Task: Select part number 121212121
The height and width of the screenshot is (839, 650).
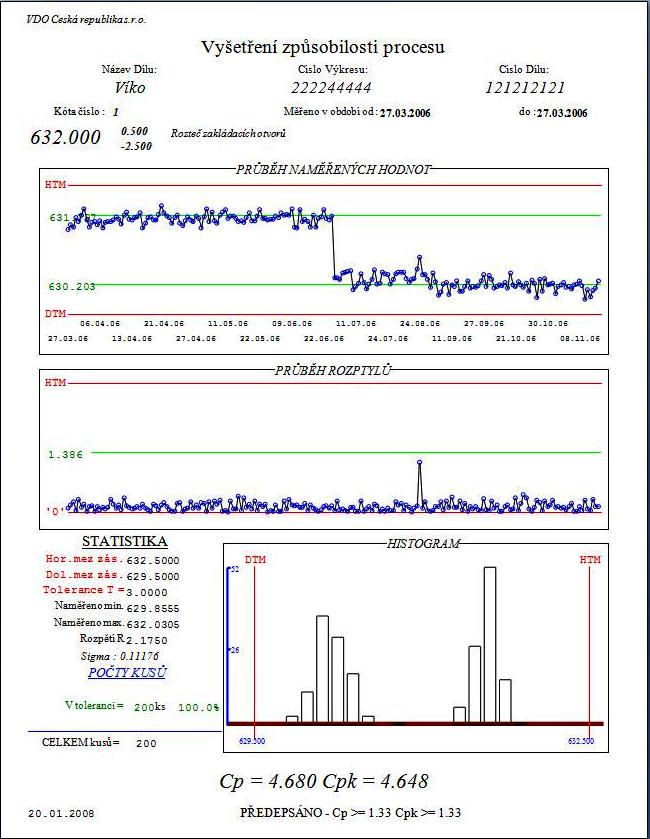Action: point(525,87)
